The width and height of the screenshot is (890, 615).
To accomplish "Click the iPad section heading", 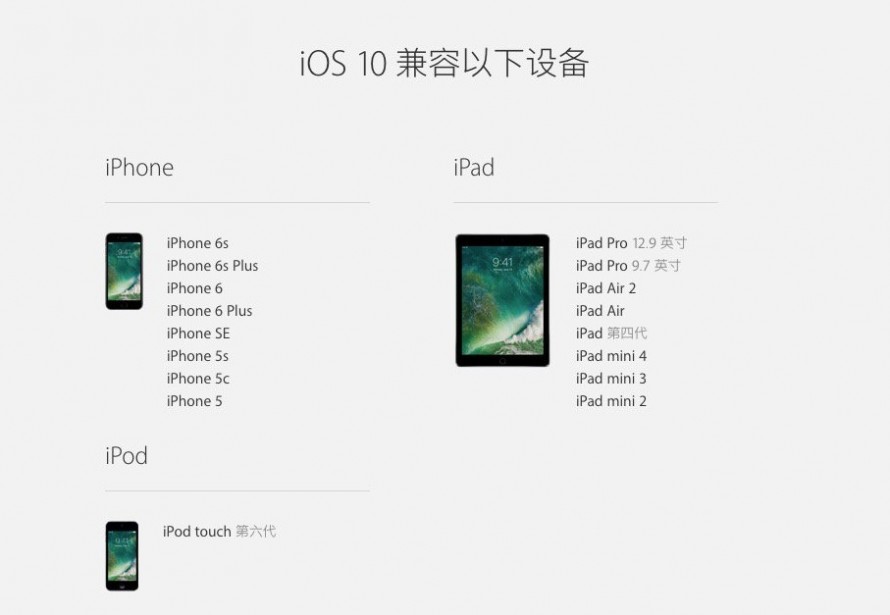I will click(x=474, y=167).
